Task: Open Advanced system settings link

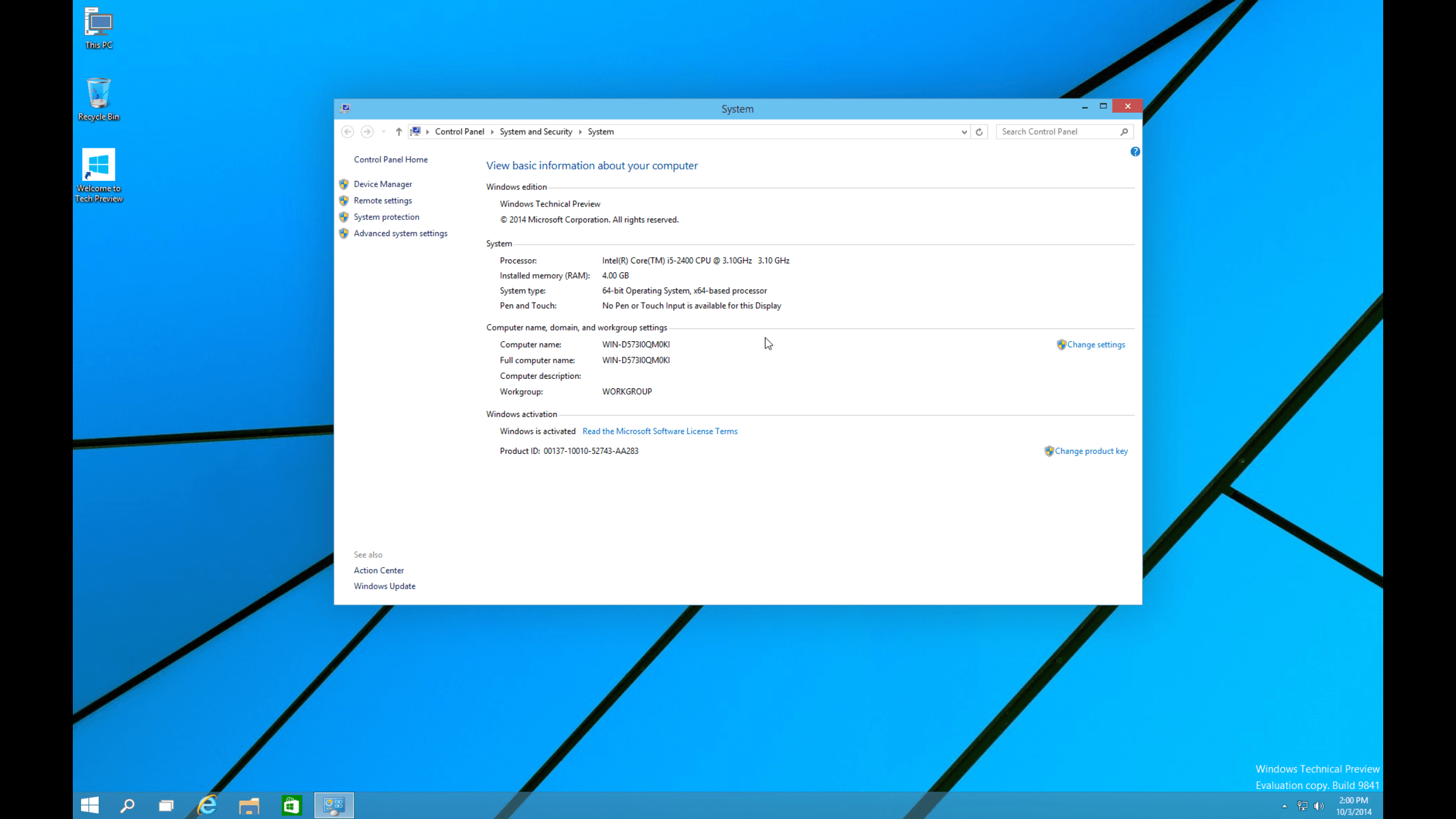Action: (400, 234)
